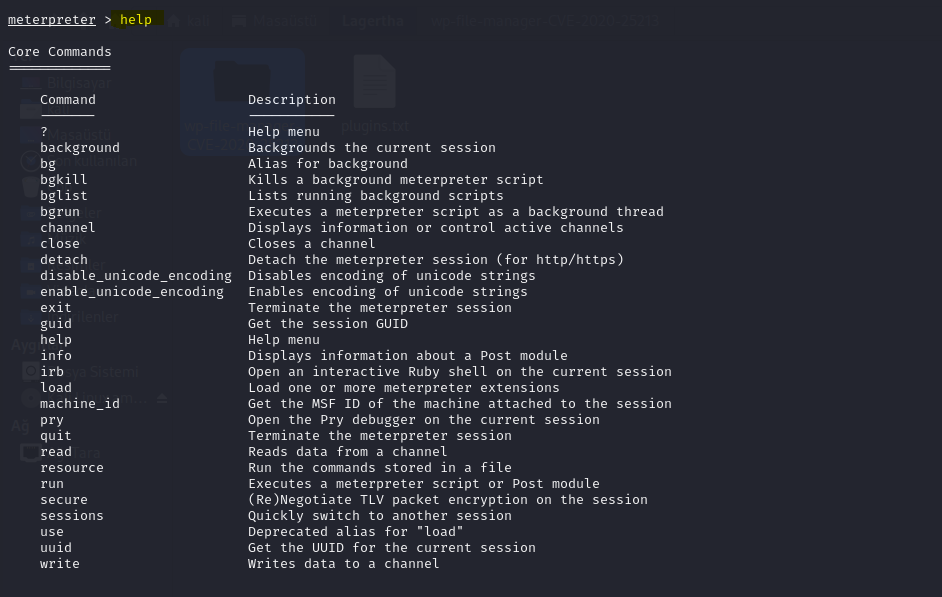Click the Bilgisayar computer icon in the sidebar
This screenshot has width=942, height=597.
[31, 82]
